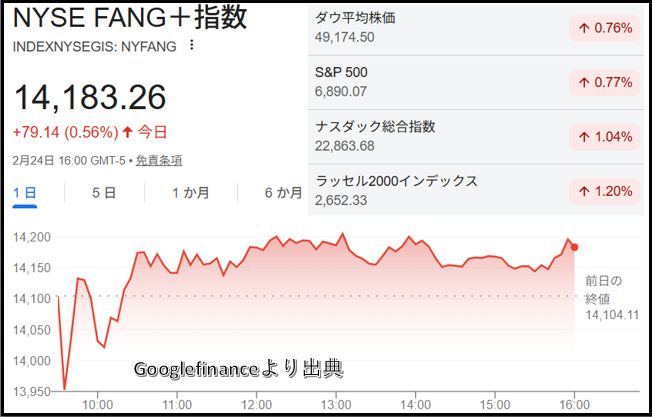The image size is (652, 417).
Task: Click the red up arrow near 今日
Action: (127, 131)
